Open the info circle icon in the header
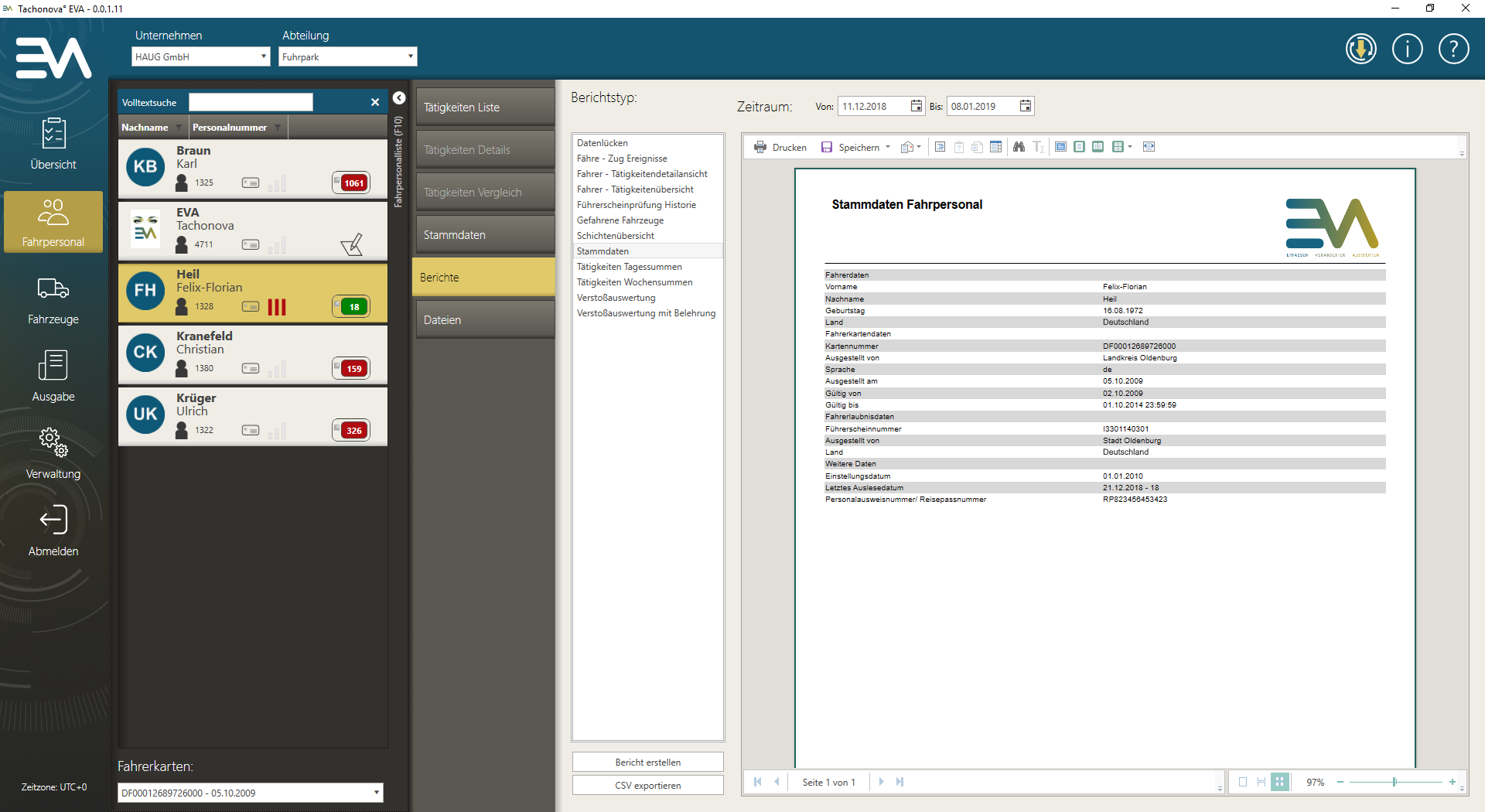Viewport: 1485px width, 812px height. click(x=1407, y=49)
